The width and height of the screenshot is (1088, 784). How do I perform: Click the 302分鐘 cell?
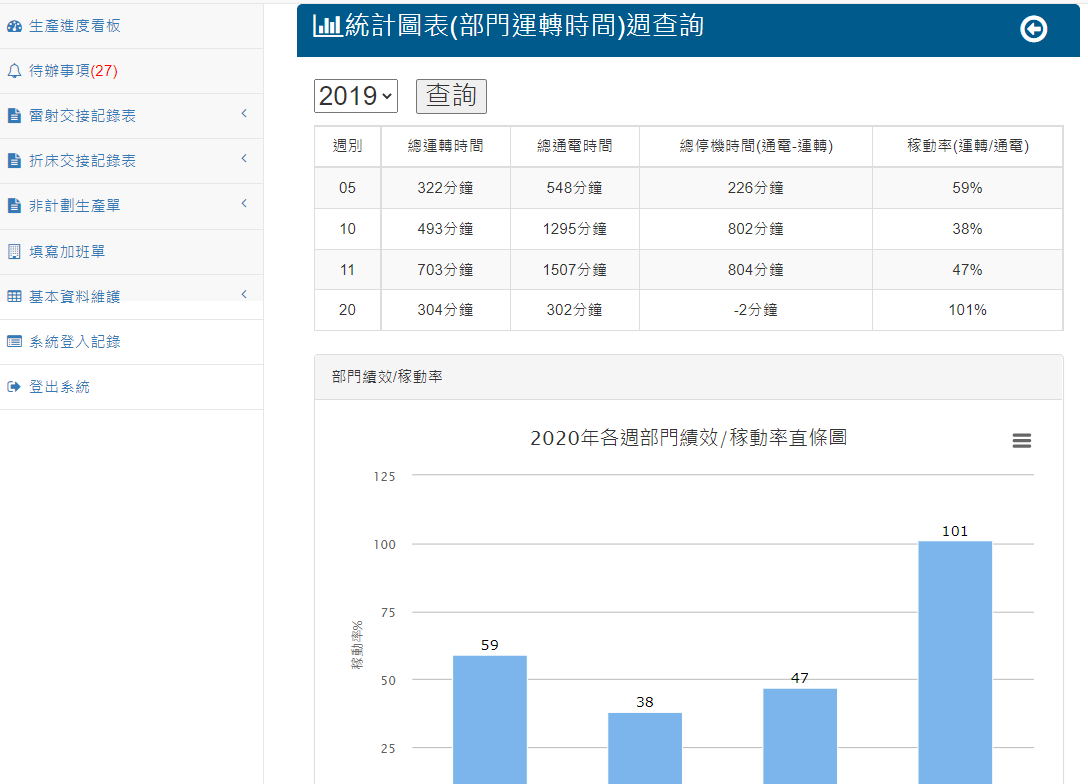[575, 310]
